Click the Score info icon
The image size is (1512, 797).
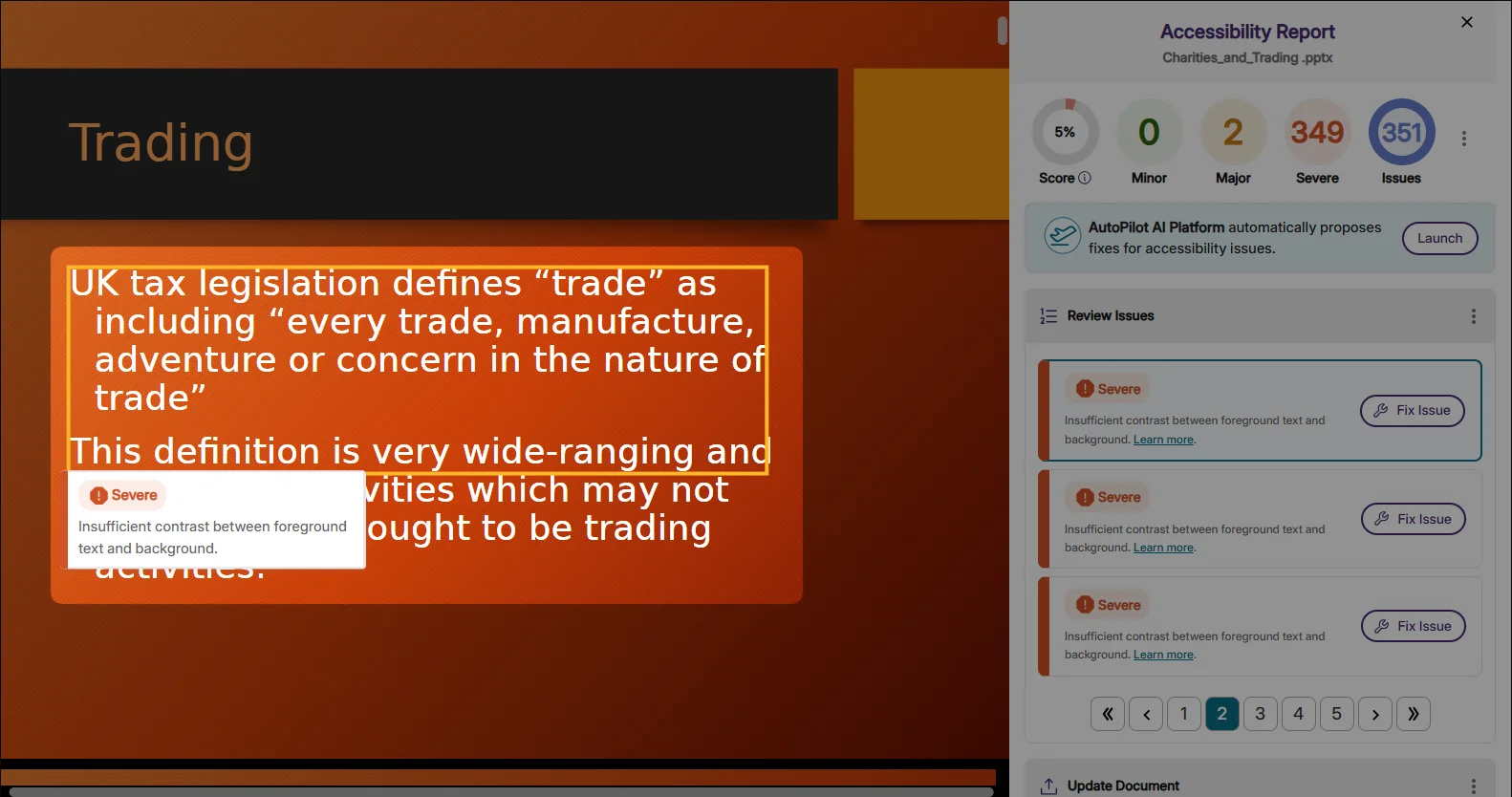tap(1085, 178)
